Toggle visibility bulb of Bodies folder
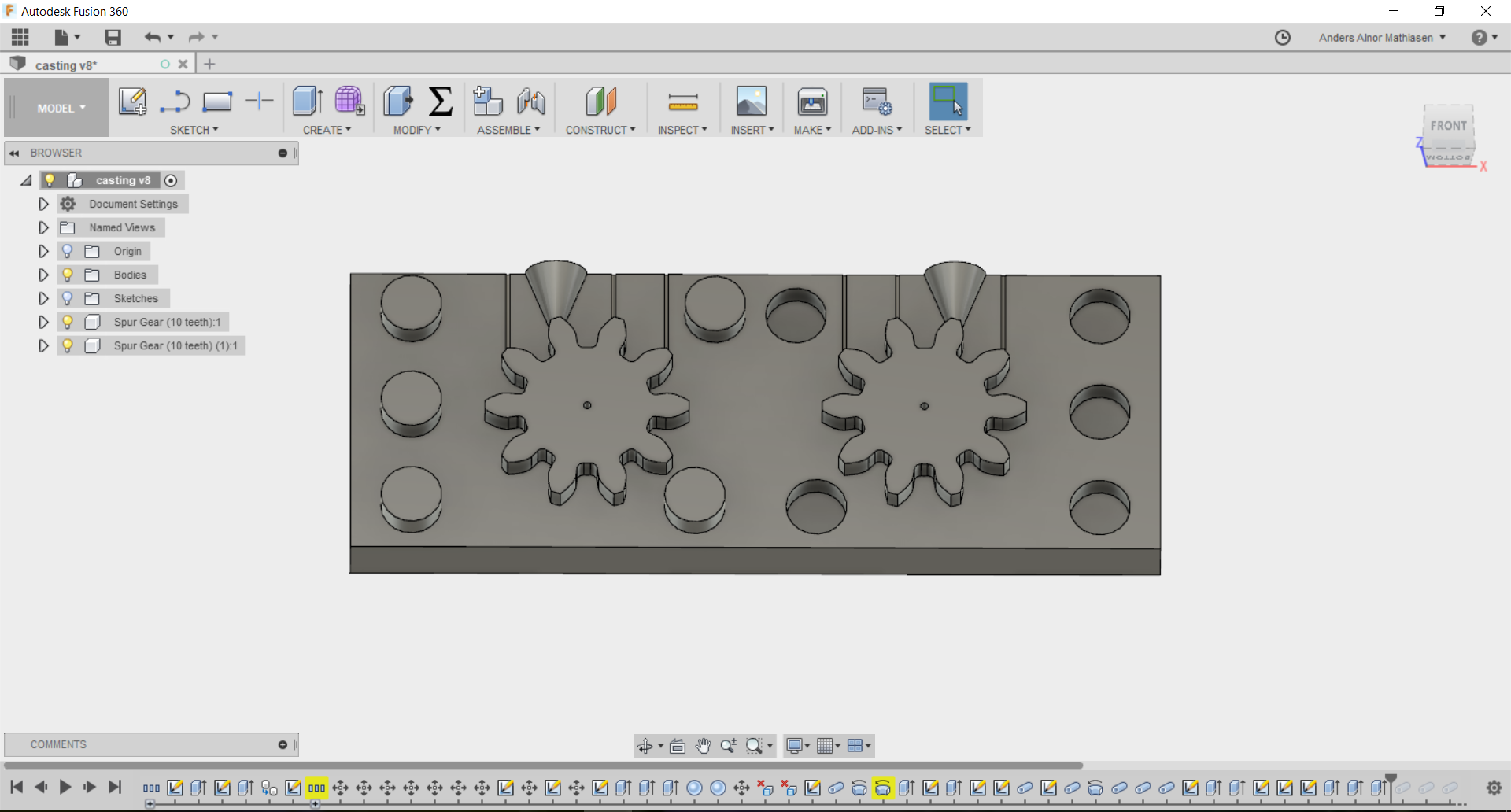 [x=67, y=275]
